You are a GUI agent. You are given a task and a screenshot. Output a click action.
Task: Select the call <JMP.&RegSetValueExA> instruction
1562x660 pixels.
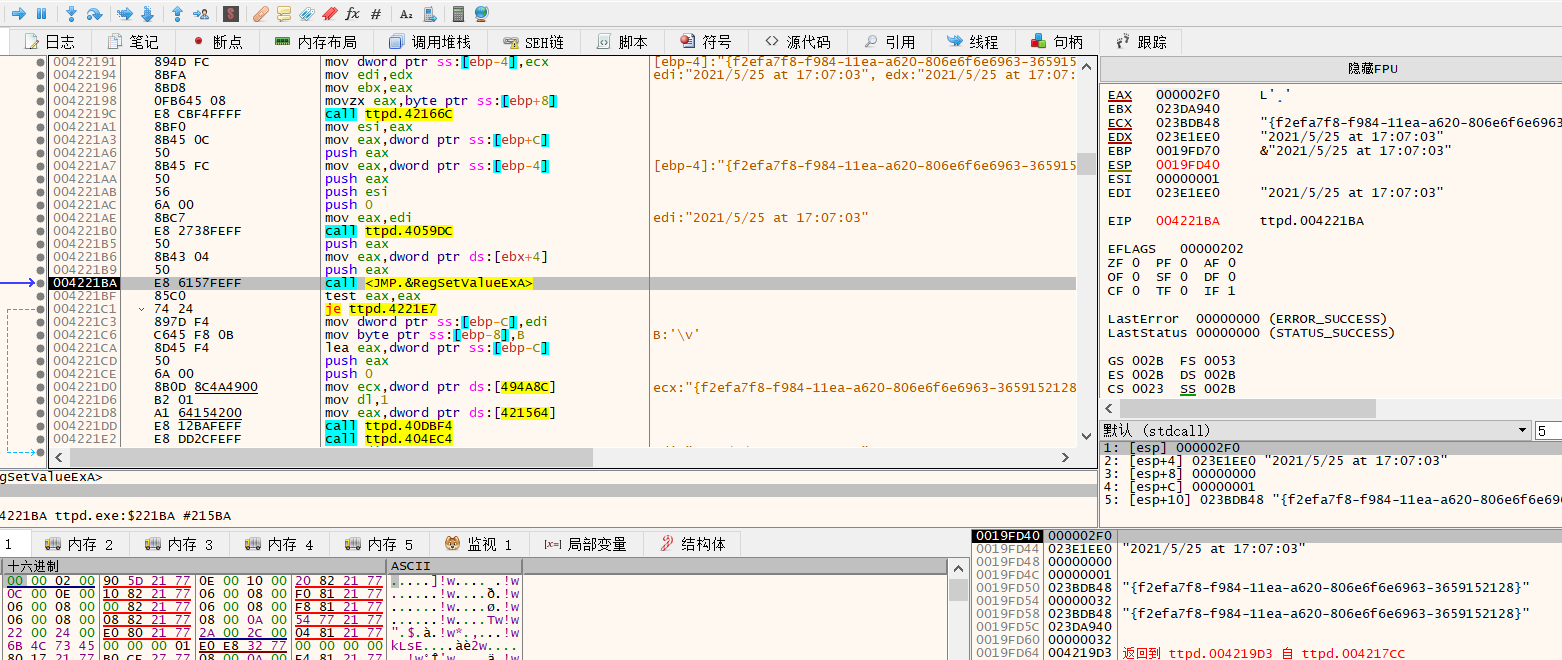click(x=429, y=283)
